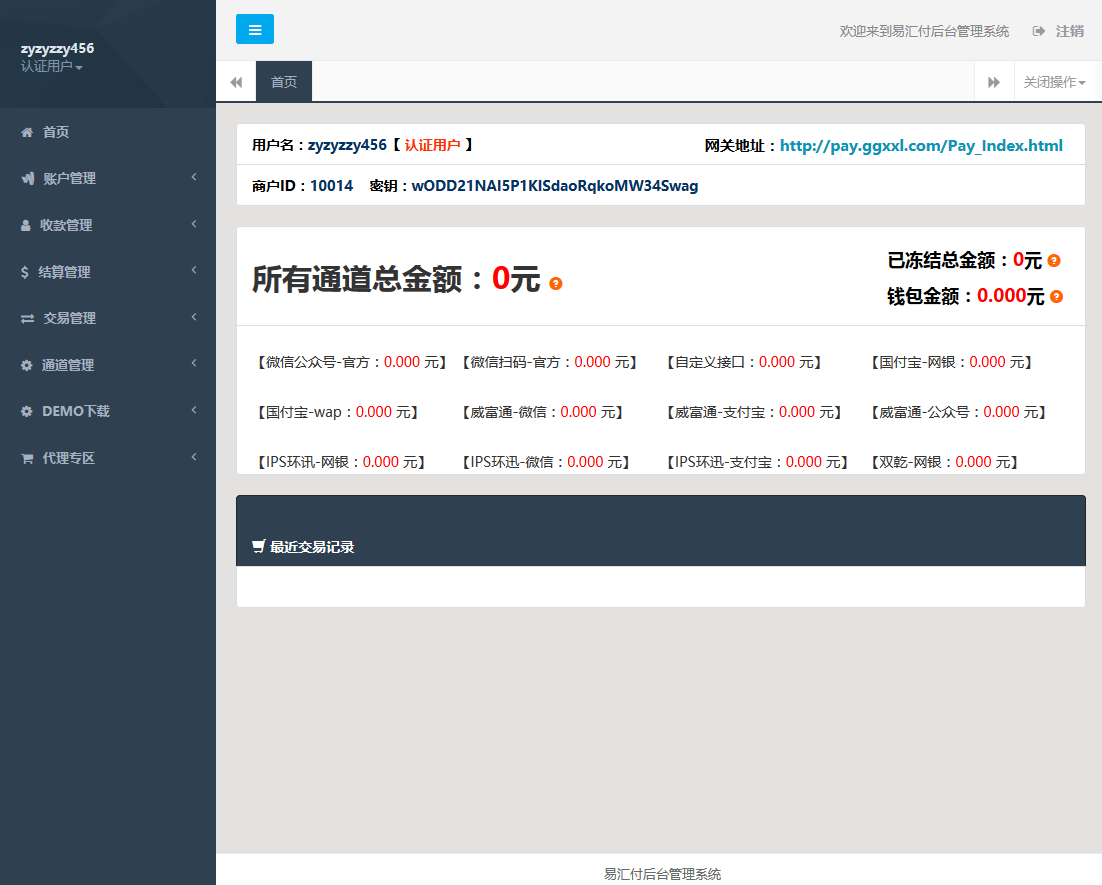Viewport: 1102px width, 885px height.
Task: Click the blue hamburger menu toggle button
Action: (255, 30)
